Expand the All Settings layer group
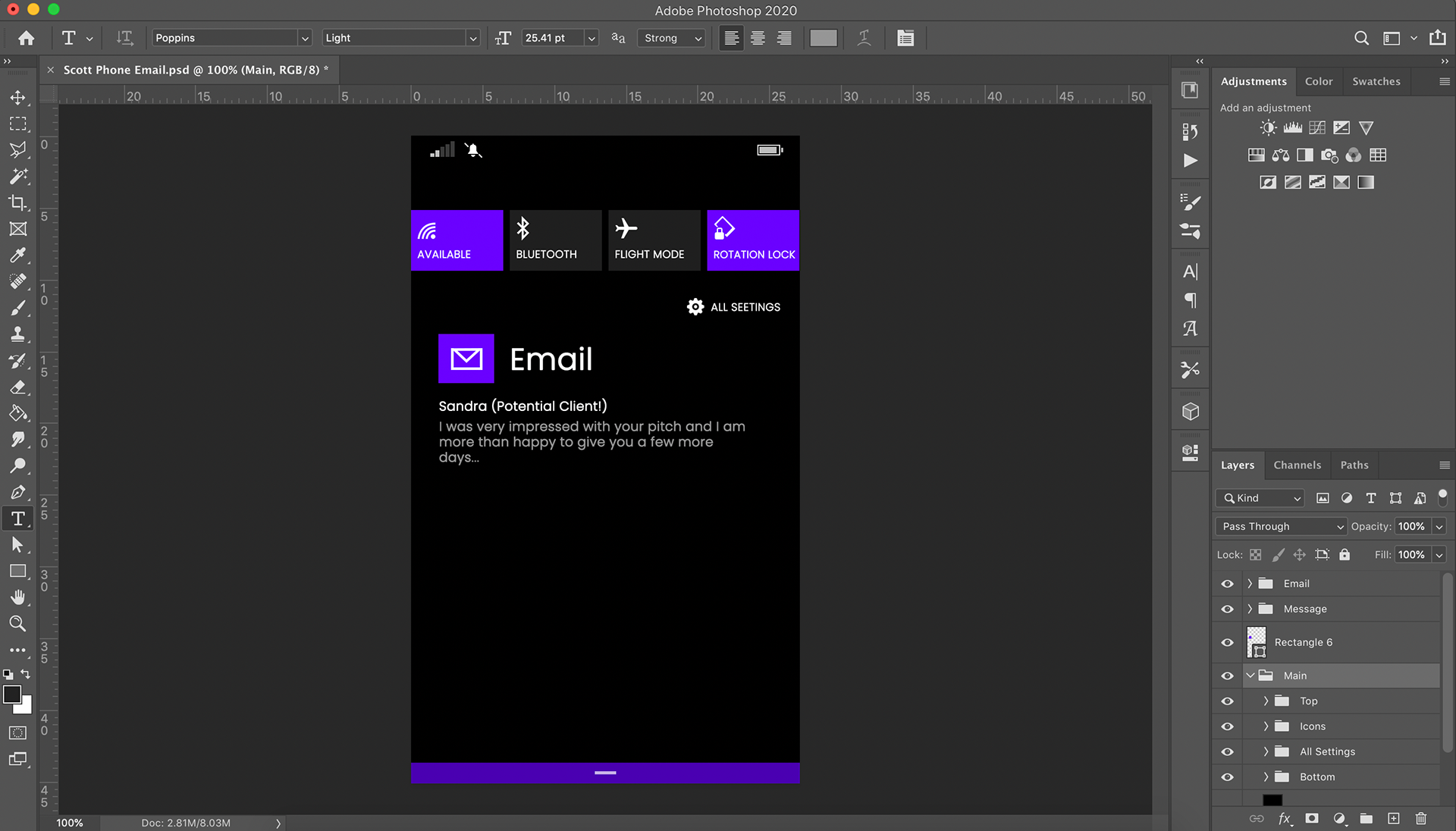Screen dimensions: 1456x831 click(1266, 751)
